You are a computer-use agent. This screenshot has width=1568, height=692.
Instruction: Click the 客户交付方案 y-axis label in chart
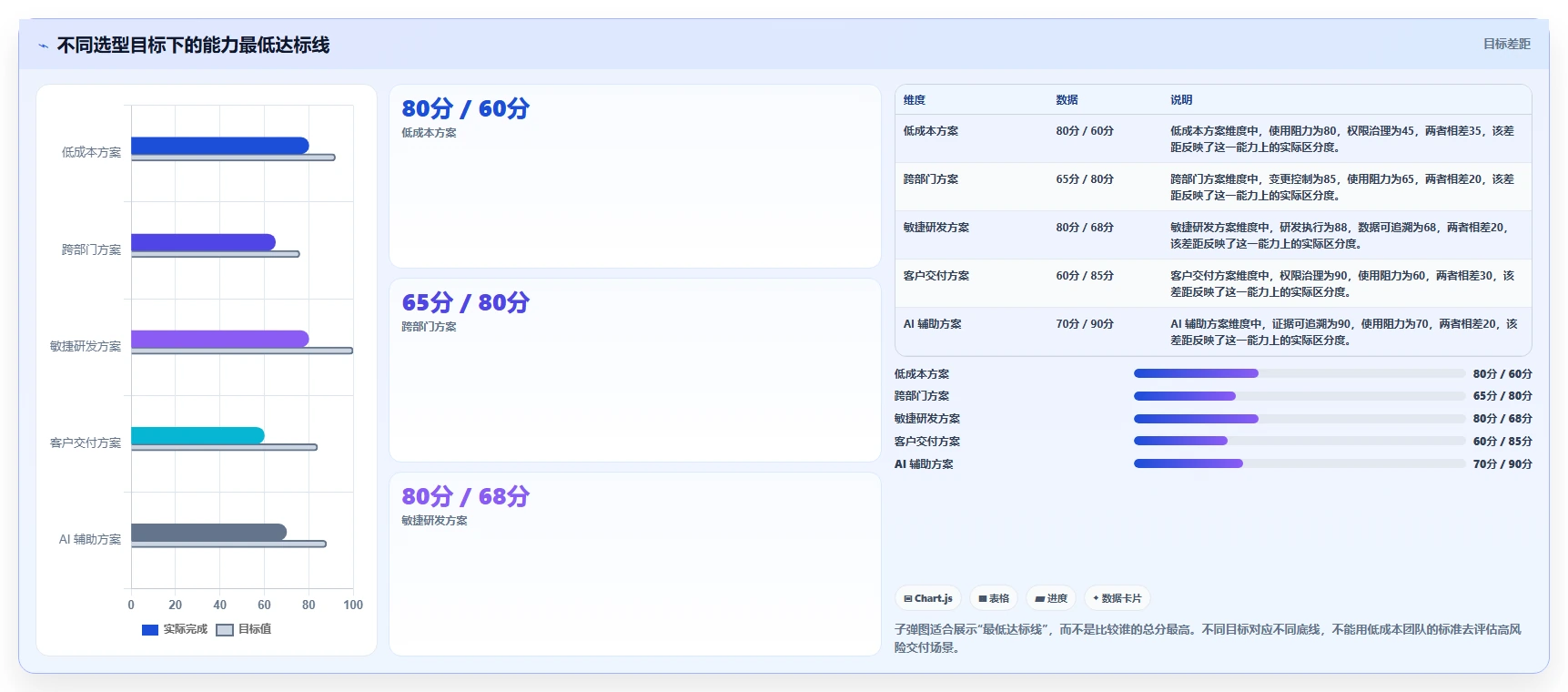pos(86,443)
